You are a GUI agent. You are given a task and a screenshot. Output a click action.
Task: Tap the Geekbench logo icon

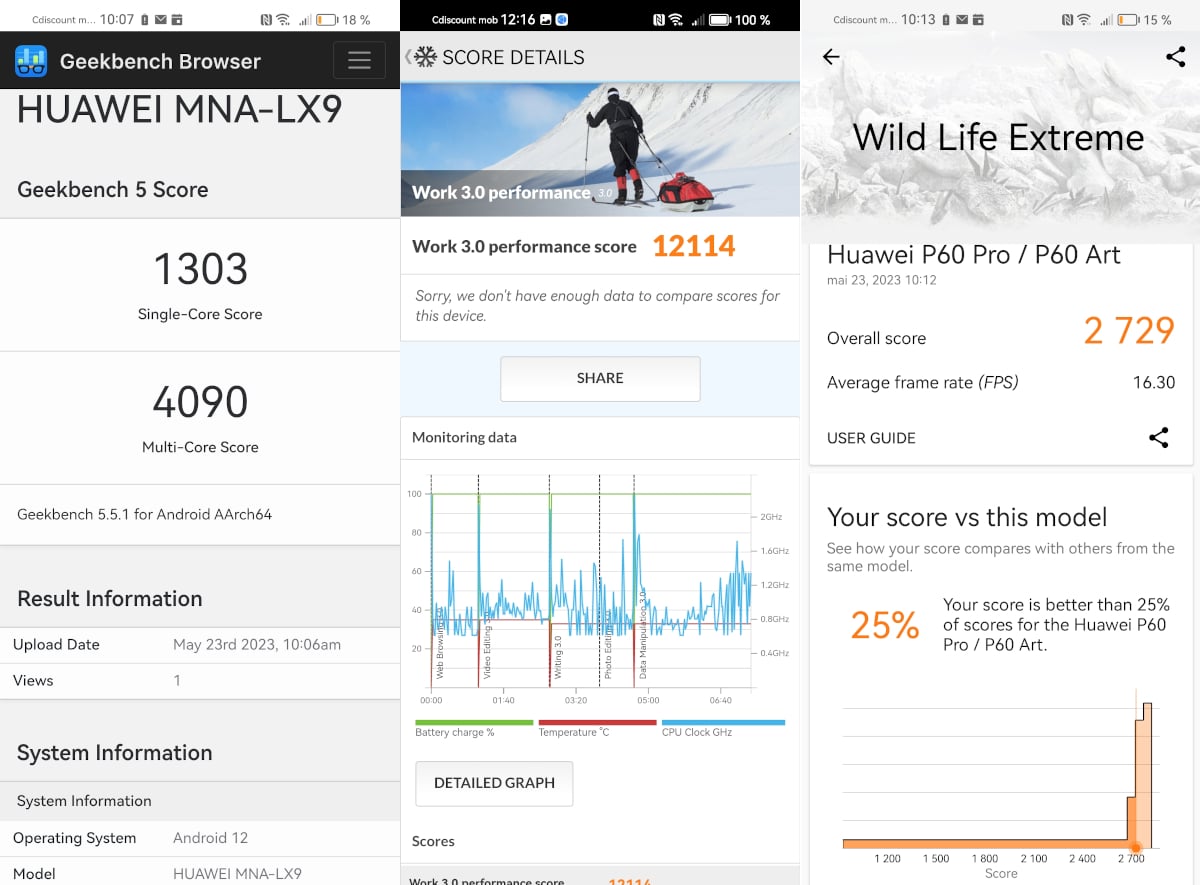pyautogui.click(x=31, y=61)
